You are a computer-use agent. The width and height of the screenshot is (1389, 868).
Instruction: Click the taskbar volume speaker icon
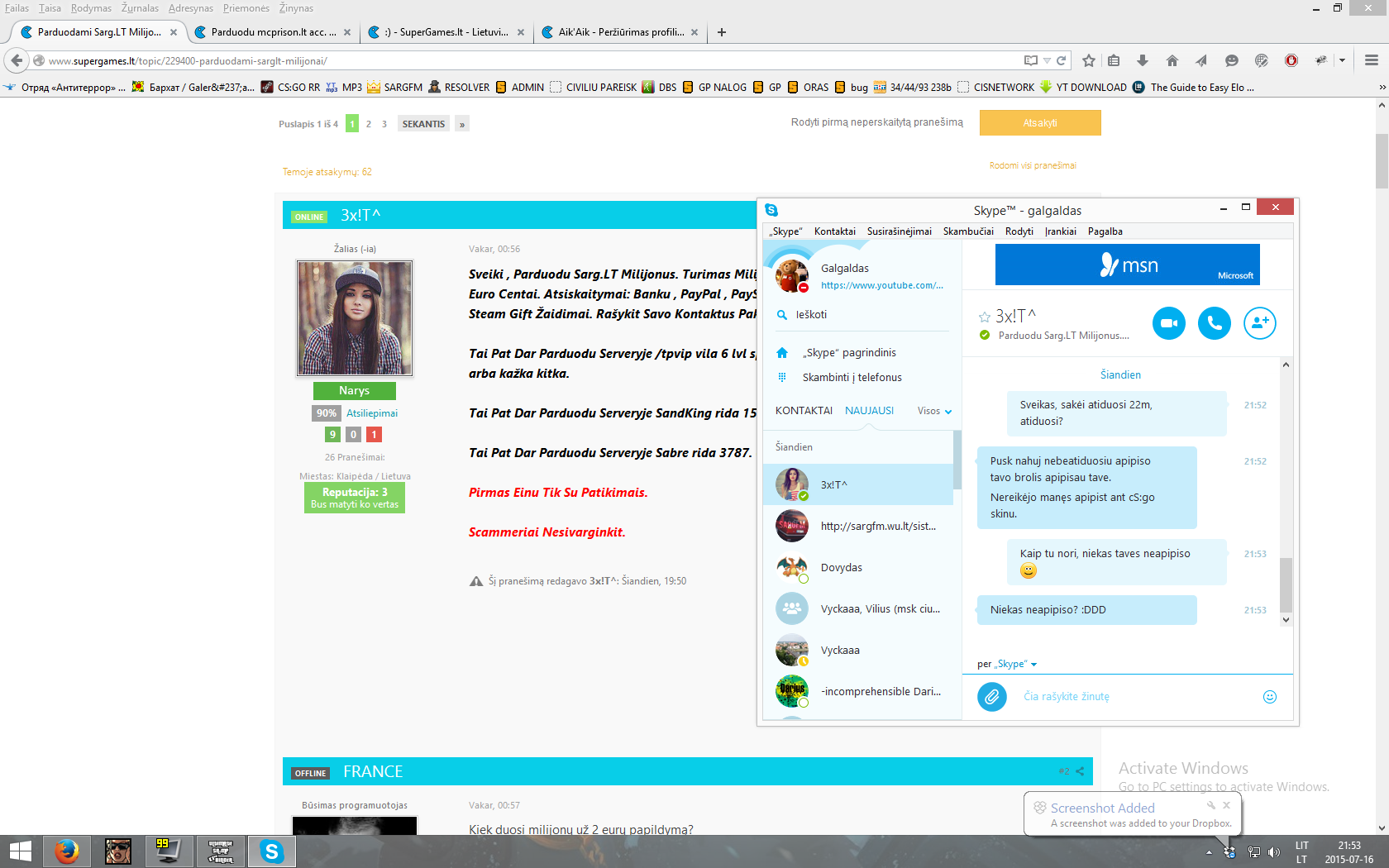point(1273,852)
